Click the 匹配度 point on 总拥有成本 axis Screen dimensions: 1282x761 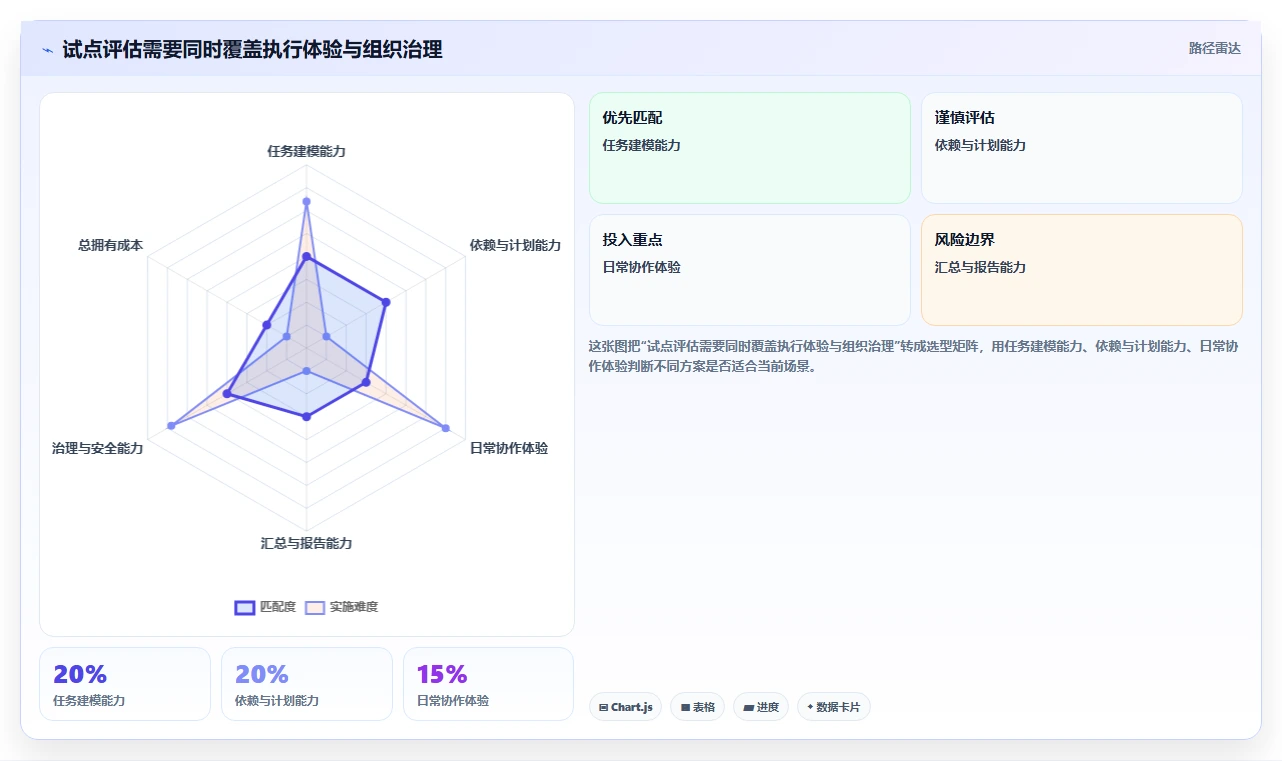coord(267,325)
